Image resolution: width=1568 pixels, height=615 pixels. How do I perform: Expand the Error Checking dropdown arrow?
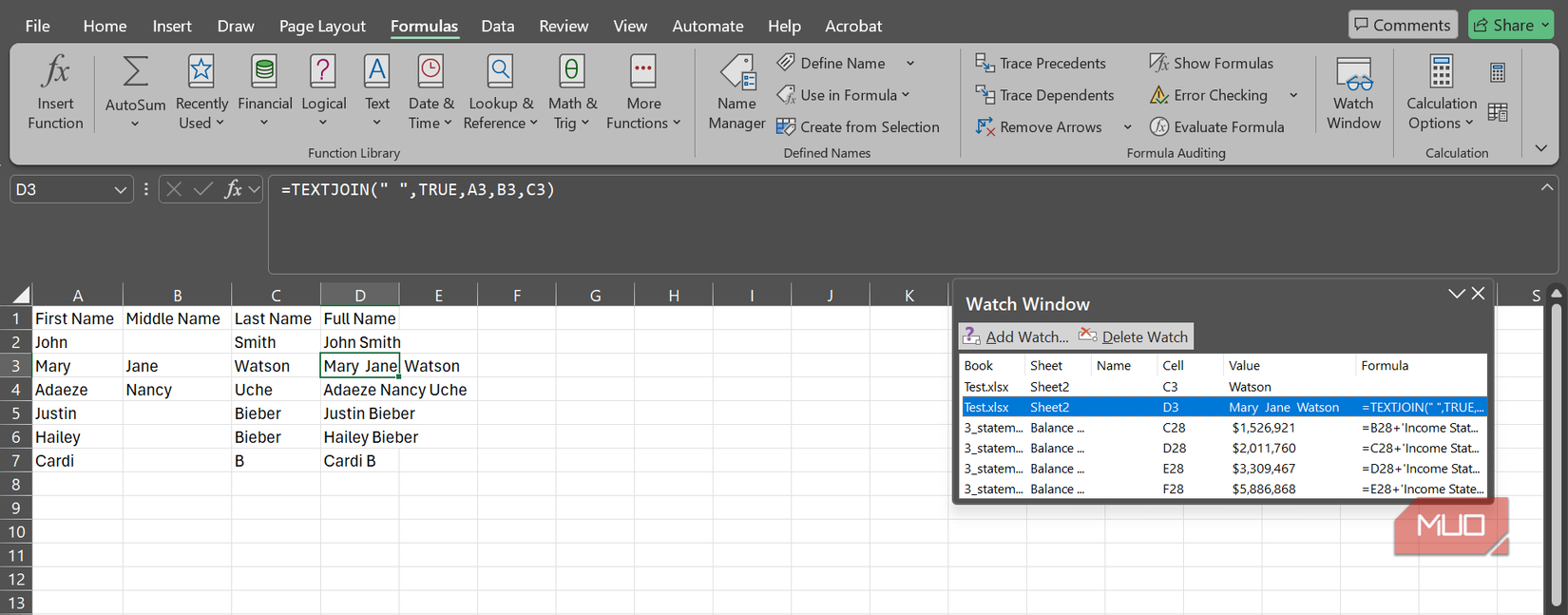tap(1293, 95)
